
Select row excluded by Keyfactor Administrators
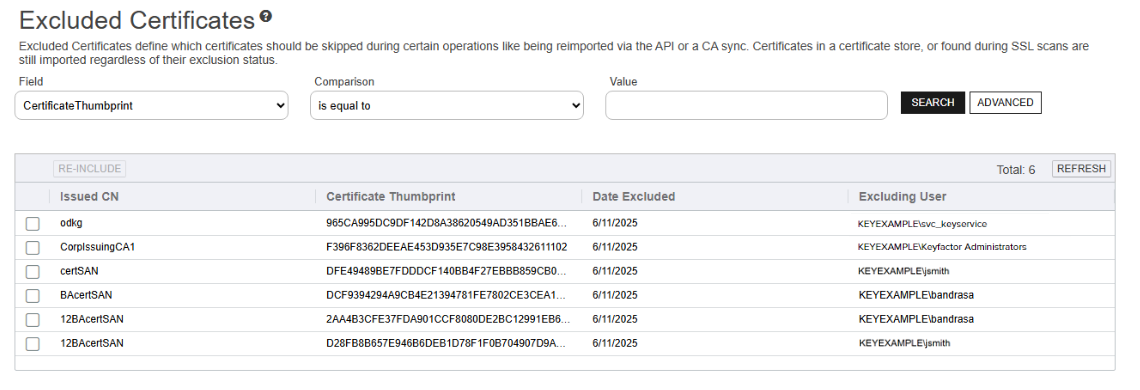tap(942, 247)
